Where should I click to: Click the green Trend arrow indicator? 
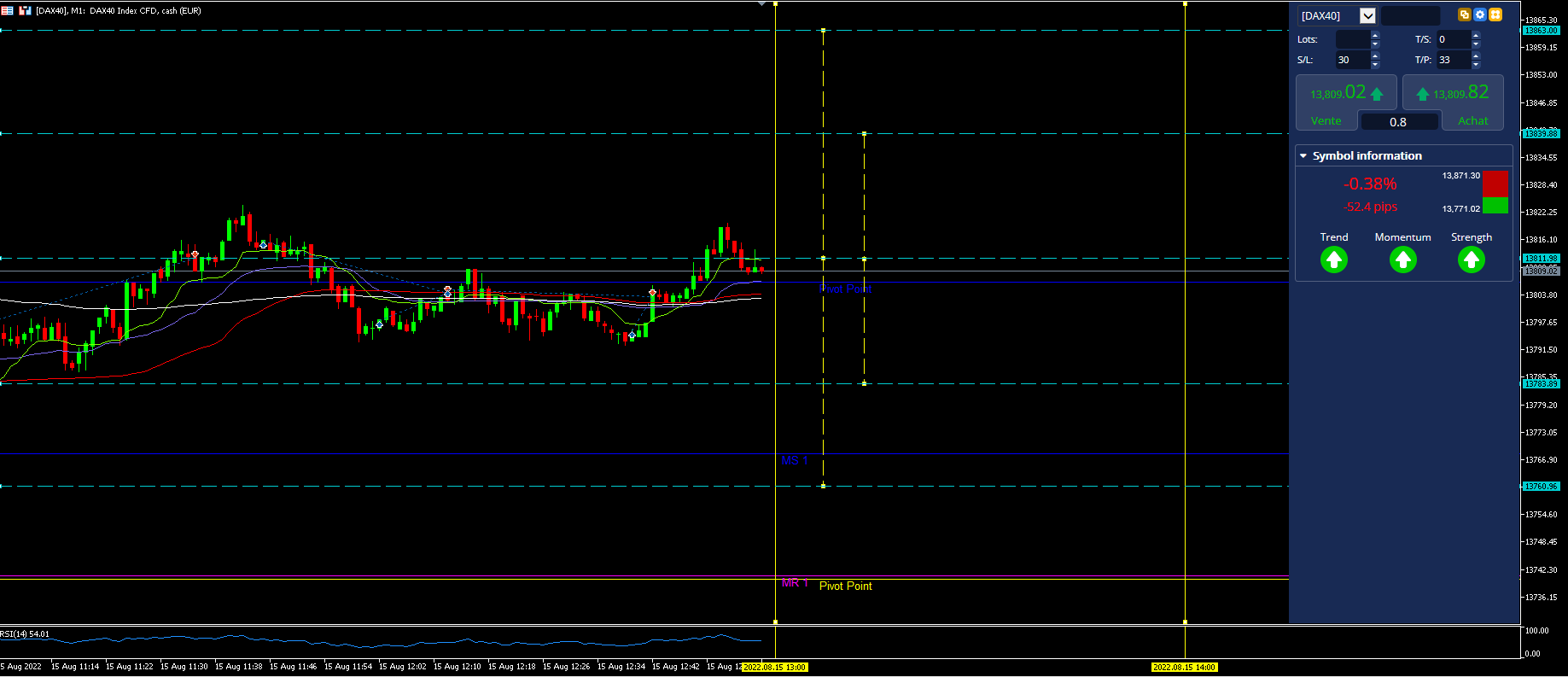point(1334,260)
